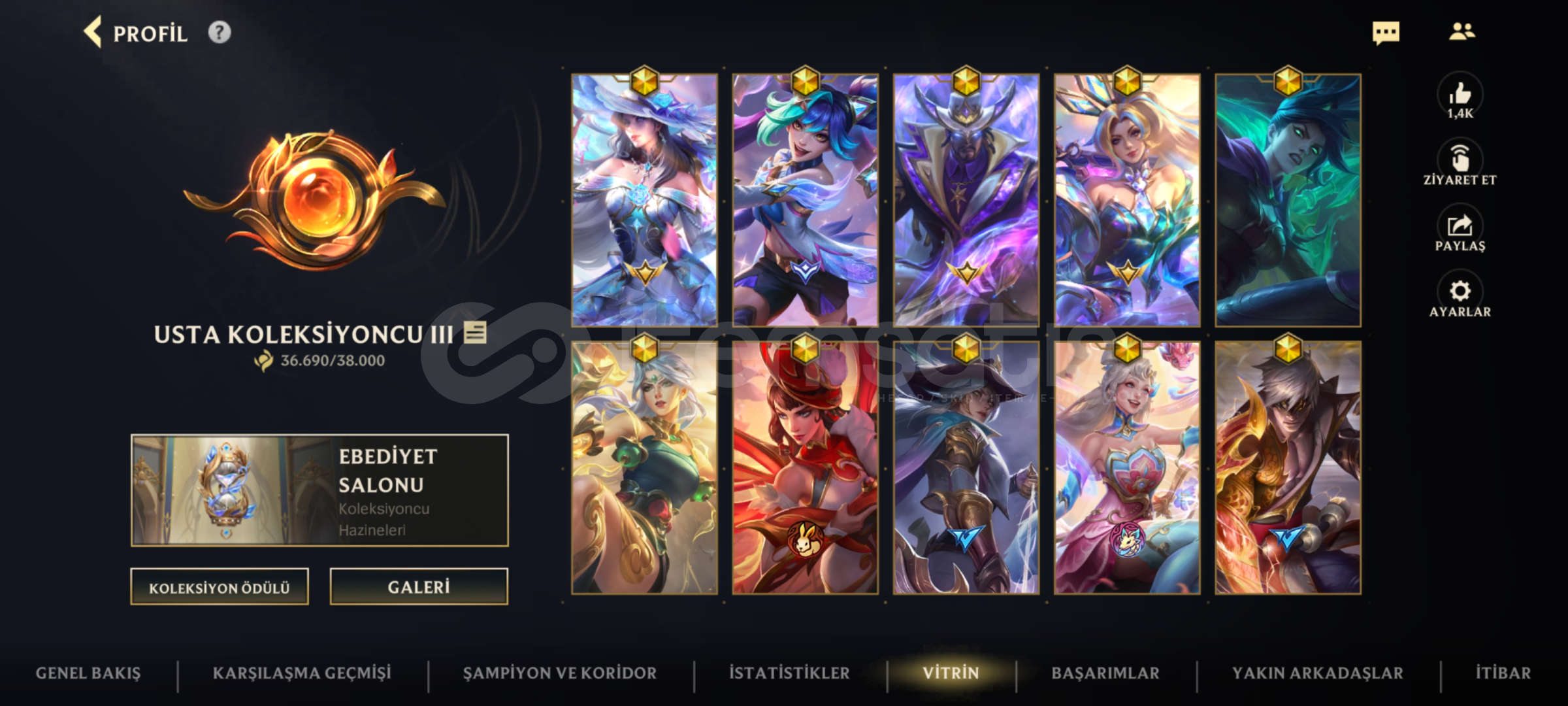Open the chat messages icon

tap(1386, 32)
